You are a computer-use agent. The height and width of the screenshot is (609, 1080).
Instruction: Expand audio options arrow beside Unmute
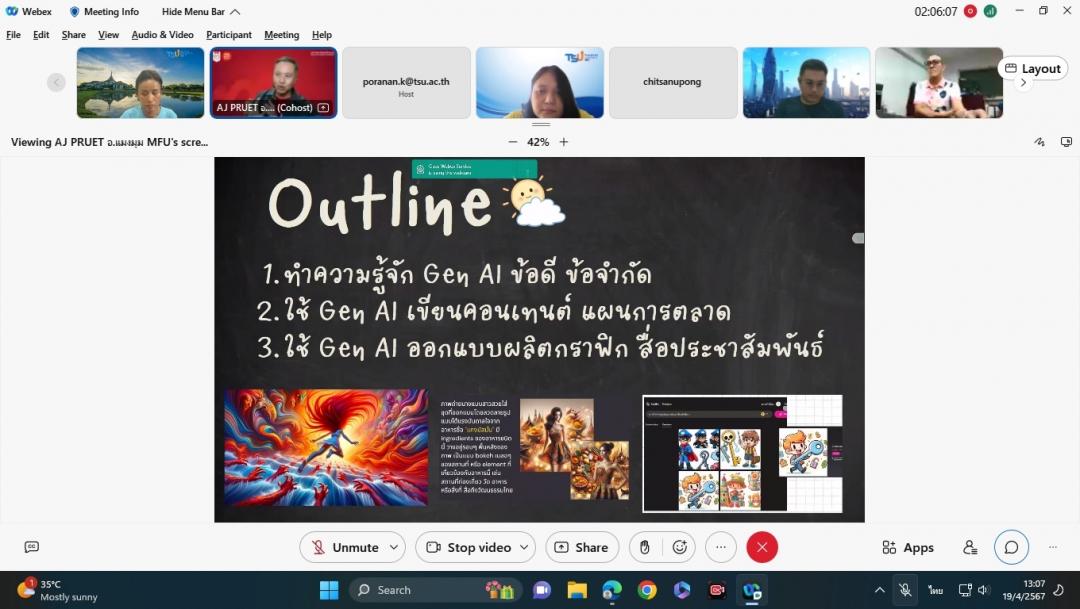pos(394,547)
